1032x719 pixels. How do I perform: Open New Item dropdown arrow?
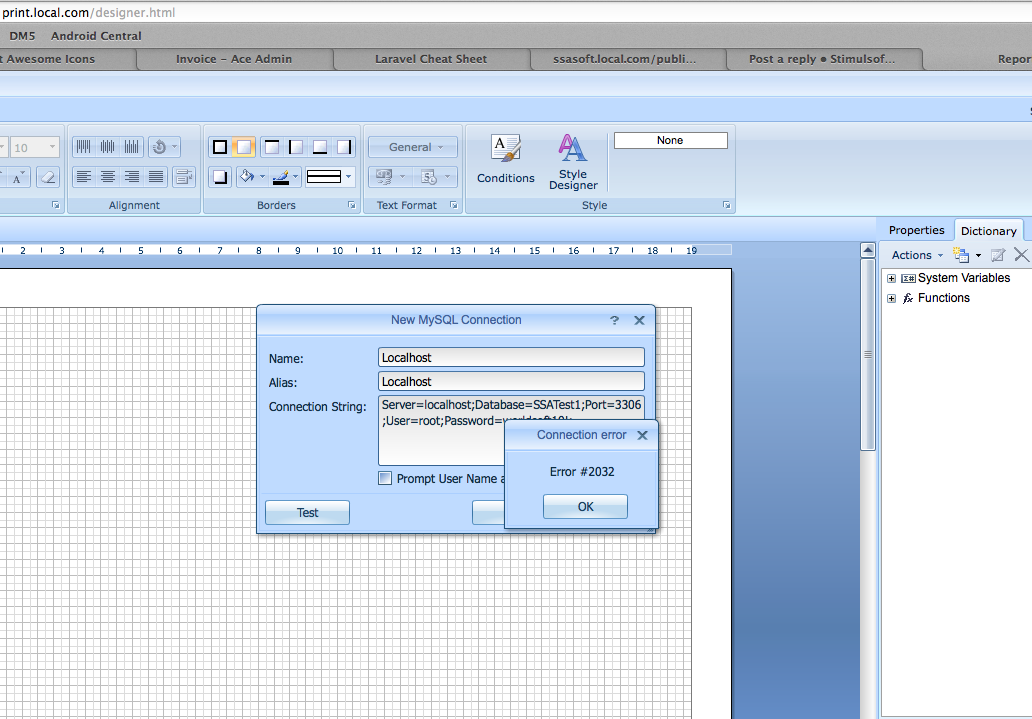tap(978, 255)
